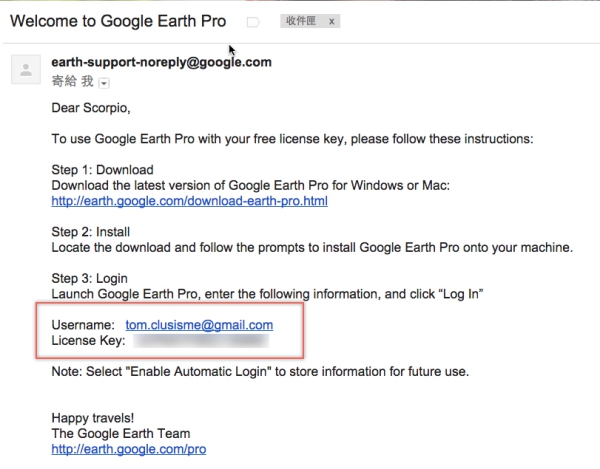Click the email subject Welcome to Google Earth Pro

(x=118, y=21)
